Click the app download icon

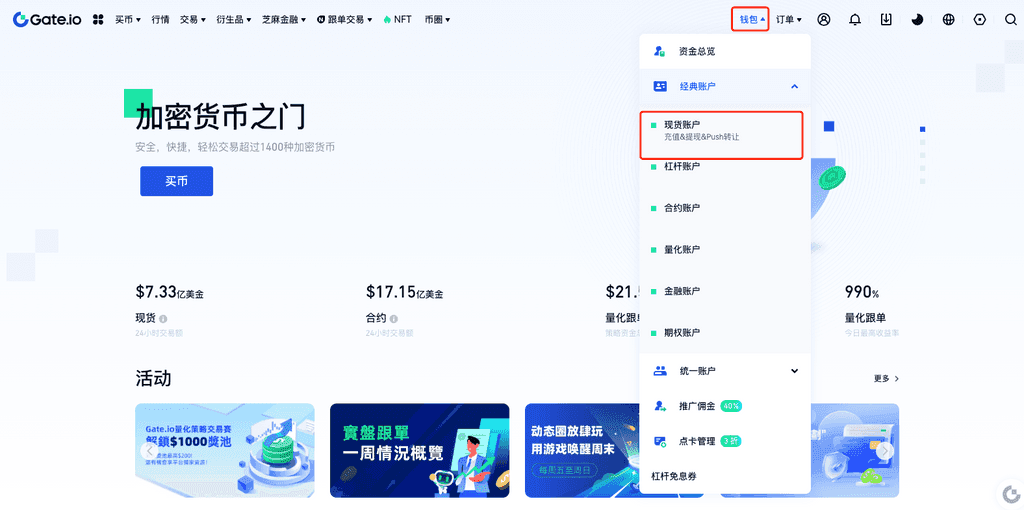coord(886,19)
